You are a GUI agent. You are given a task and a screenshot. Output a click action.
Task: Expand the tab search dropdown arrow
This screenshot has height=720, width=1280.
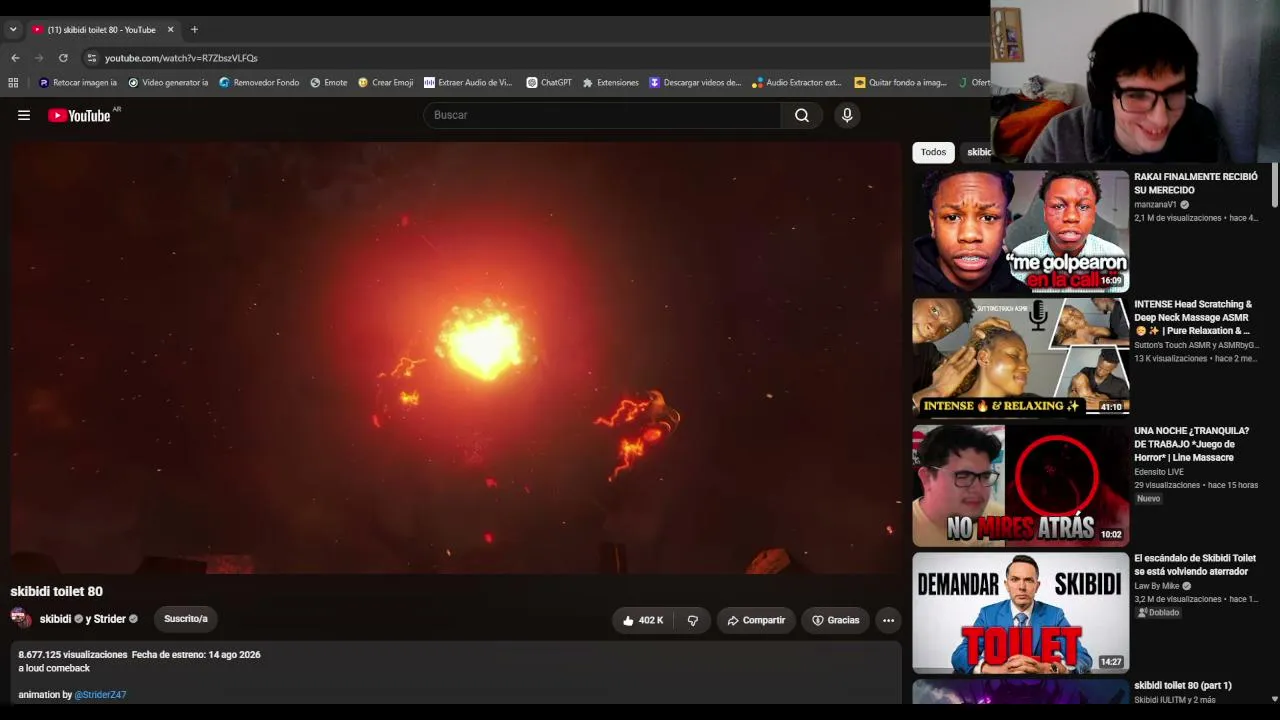13,30
